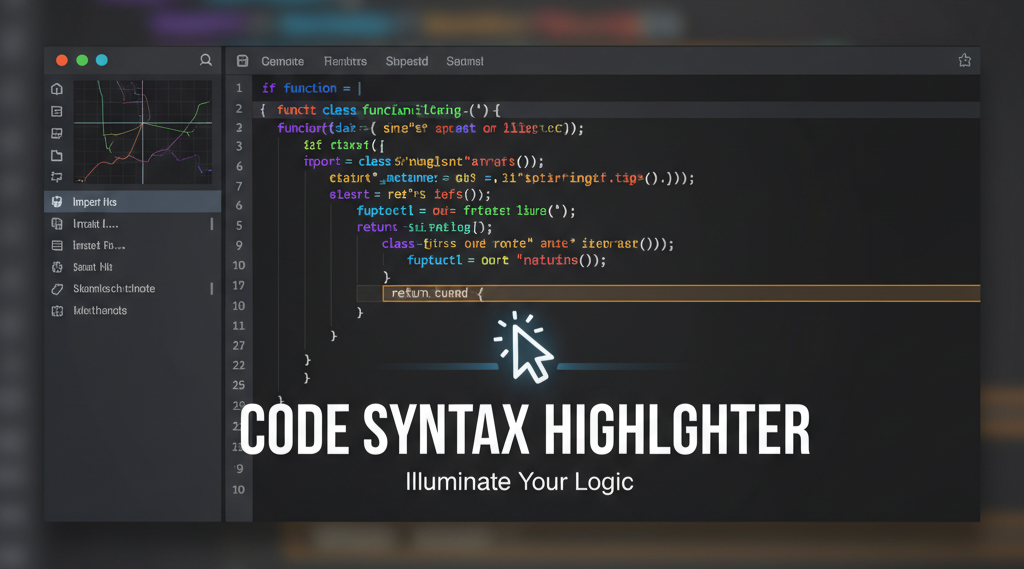Click the icon beside Ixlexthenots

57,311
